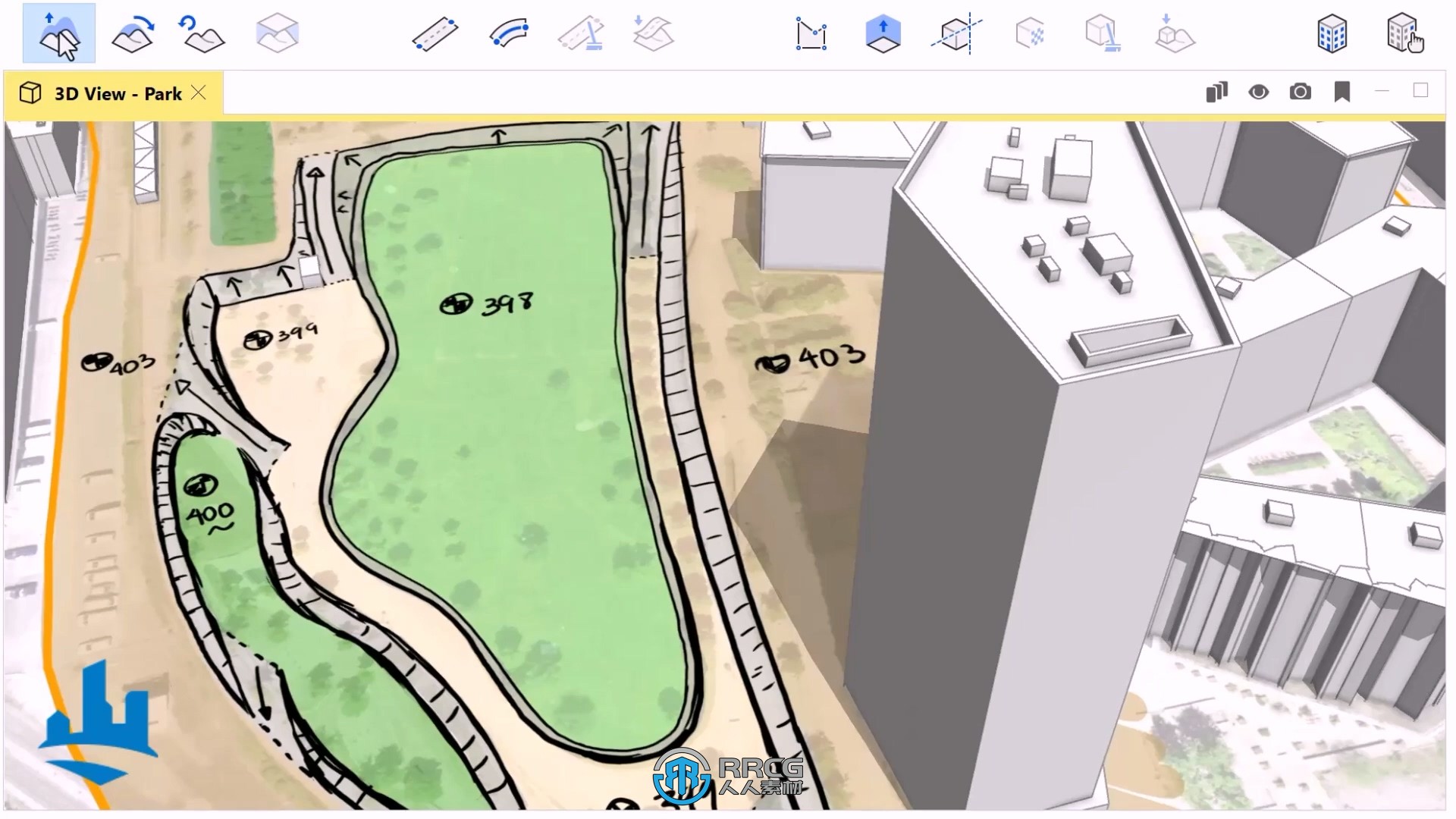
Task: Click the greyed-out terrain box tool
Action: [x=278, y=34]
